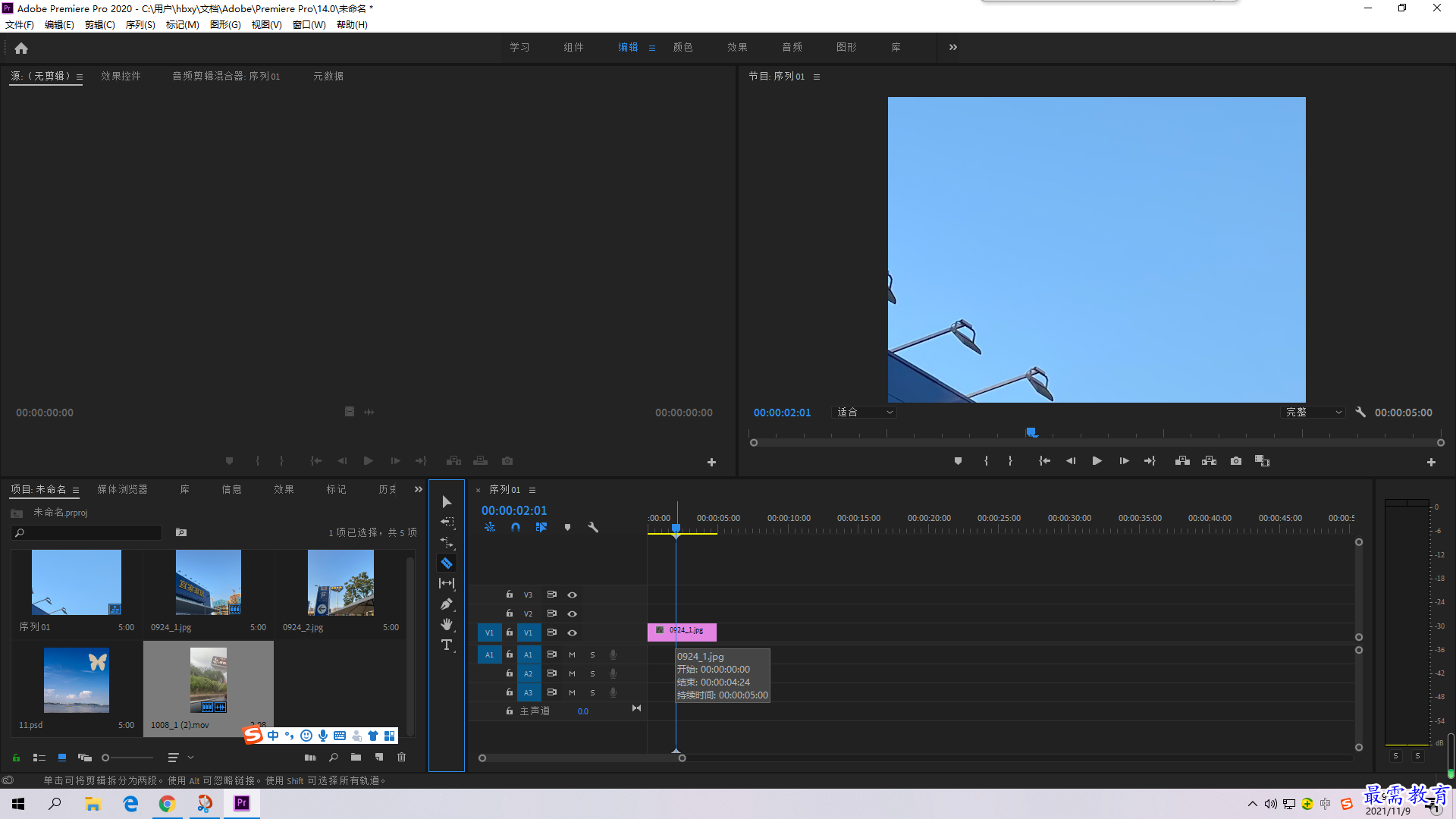Image resolution: width=1456 pixels, height=819 pixels.
Task: Play sequence in Program monitor
Action: [1097, 461]
